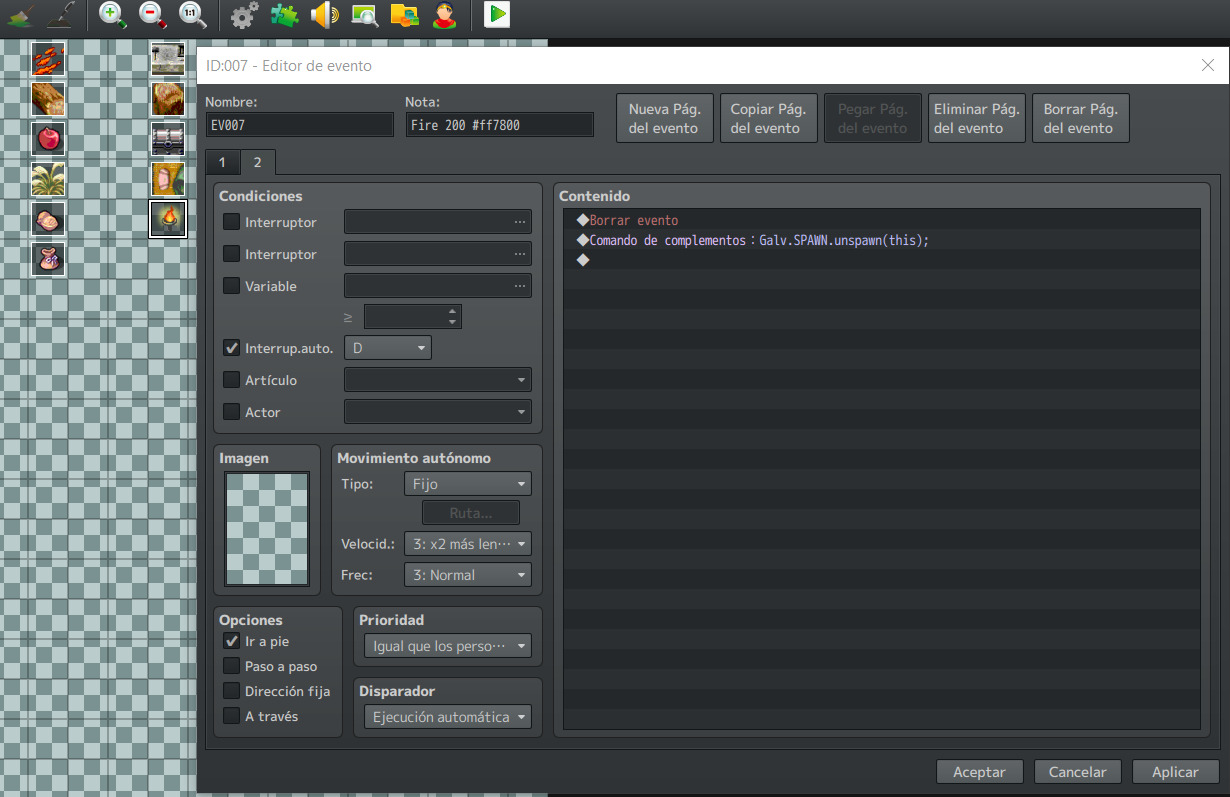Open the Frec dropdown showing Normal
The width and height of the screenshot is (1230, 797).
click(x=468, y=575)
